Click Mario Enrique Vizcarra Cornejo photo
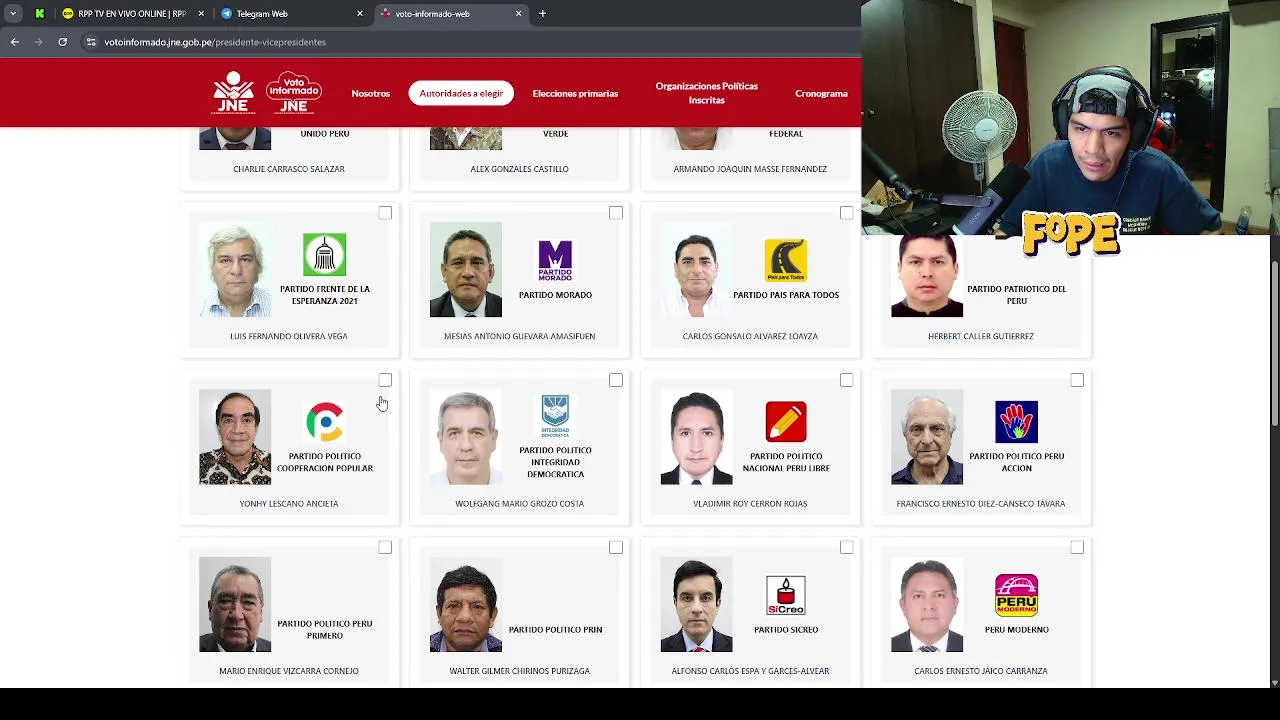This screenshot has height=720, width=1280. [235, 604]
